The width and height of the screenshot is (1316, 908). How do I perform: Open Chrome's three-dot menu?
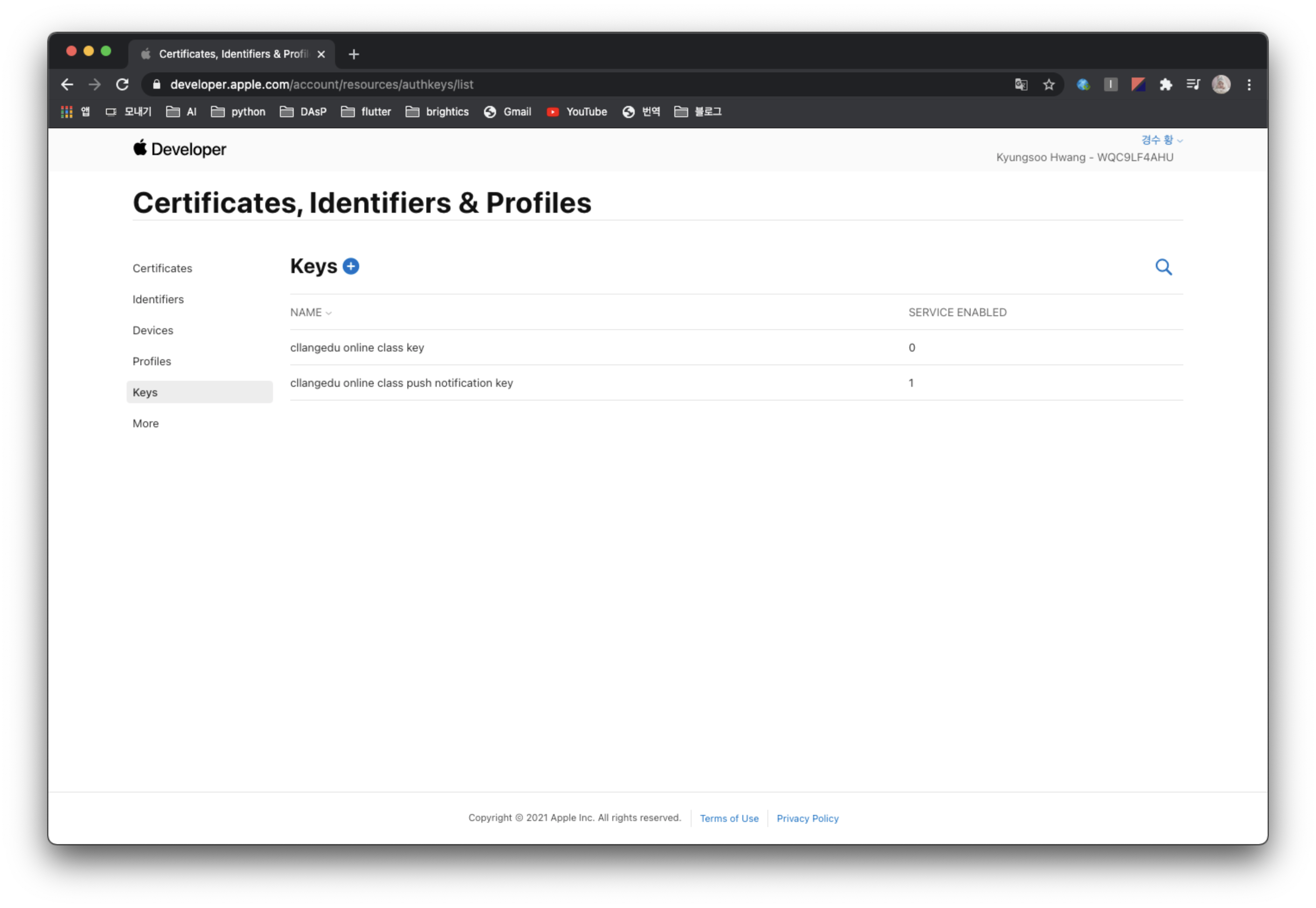tap(1249, 85)
